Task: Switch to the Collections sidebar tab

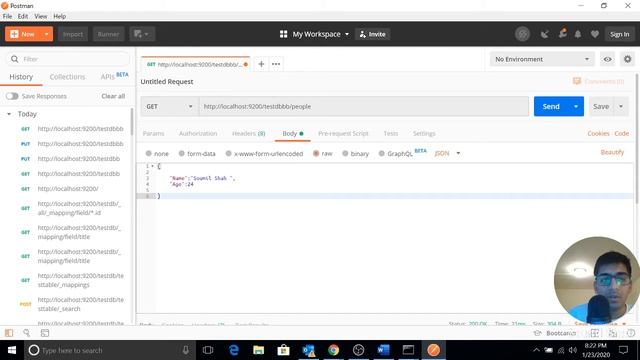Action: [x=67, y=77]
